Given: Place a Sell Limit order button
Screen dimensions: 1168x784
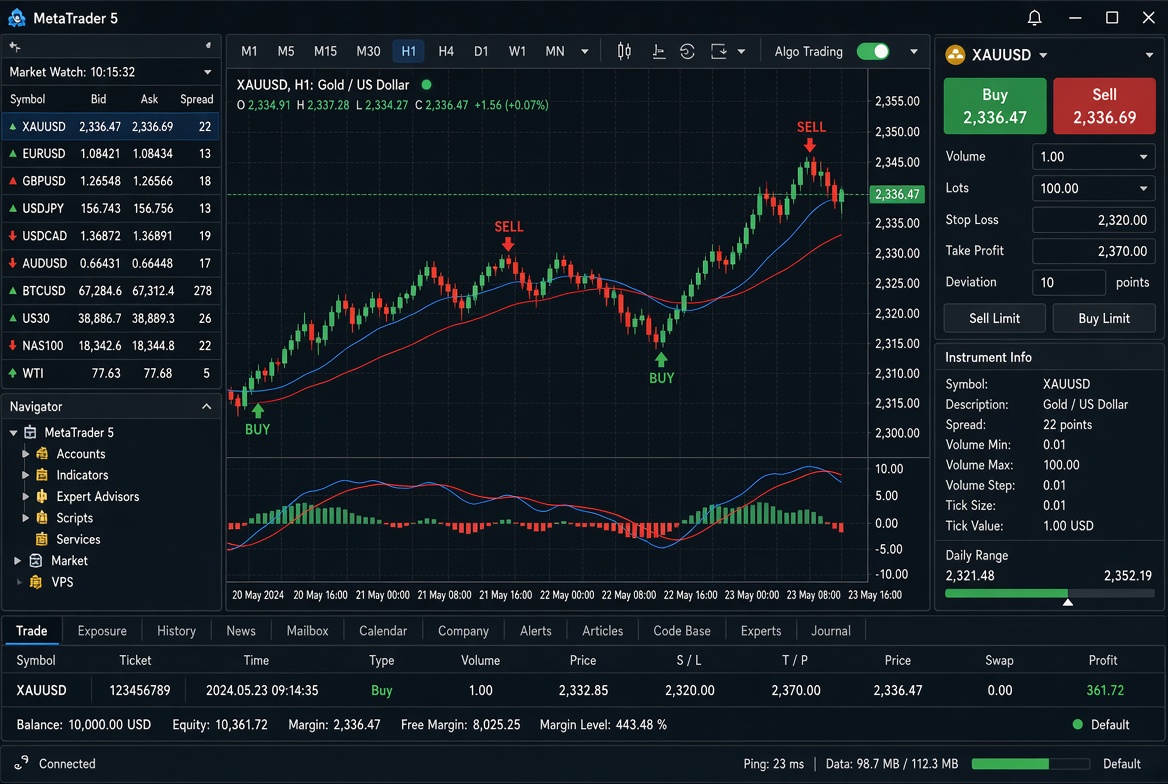Looking at the screenshot, I should 994,318.
